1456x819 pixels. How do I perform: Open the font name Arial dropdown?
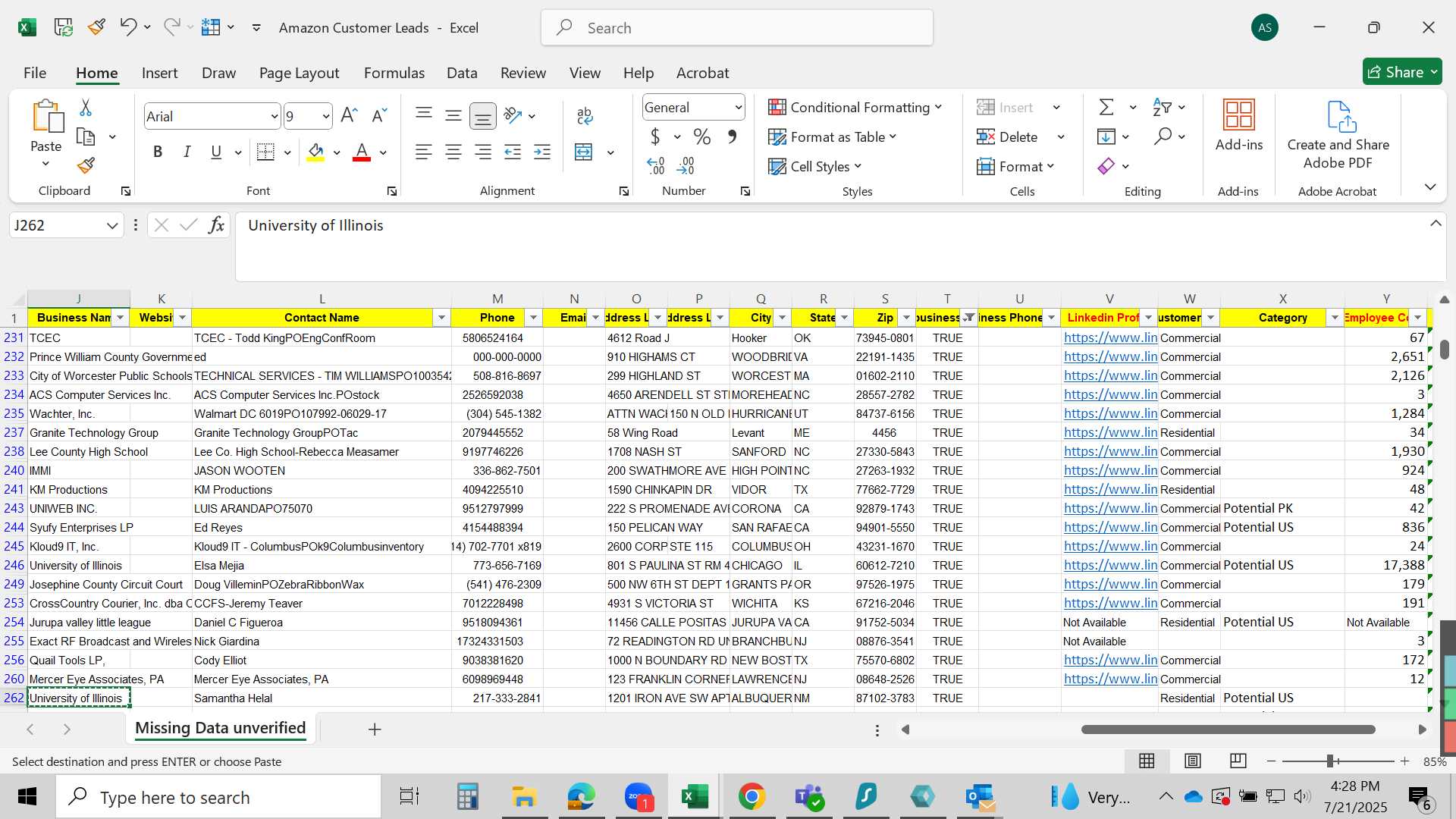coord(274,116)
